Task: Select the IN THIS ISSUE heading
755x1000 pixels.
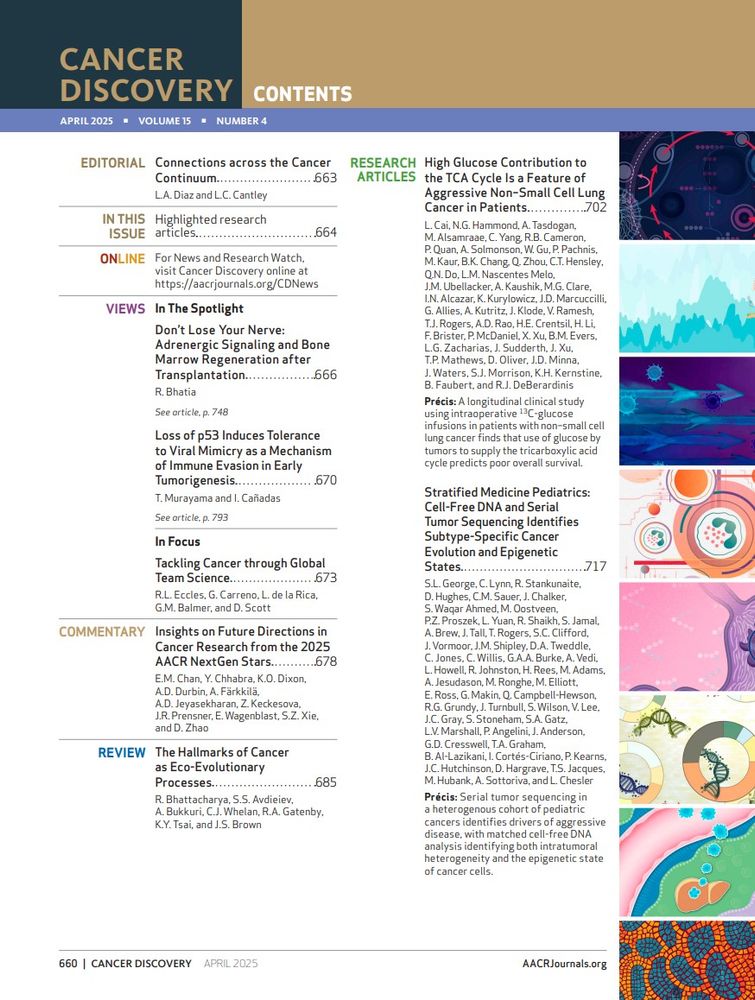Action: click(x=124, y=226)
